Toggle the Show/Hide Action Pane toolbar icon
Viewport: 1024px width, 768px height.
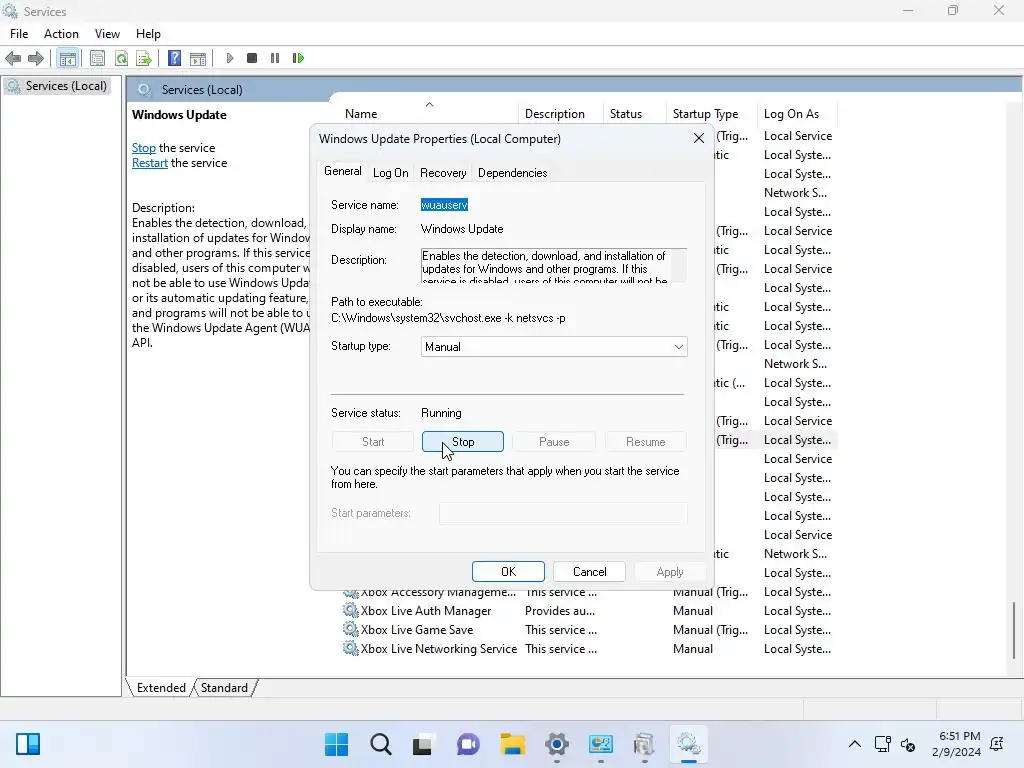198,59
